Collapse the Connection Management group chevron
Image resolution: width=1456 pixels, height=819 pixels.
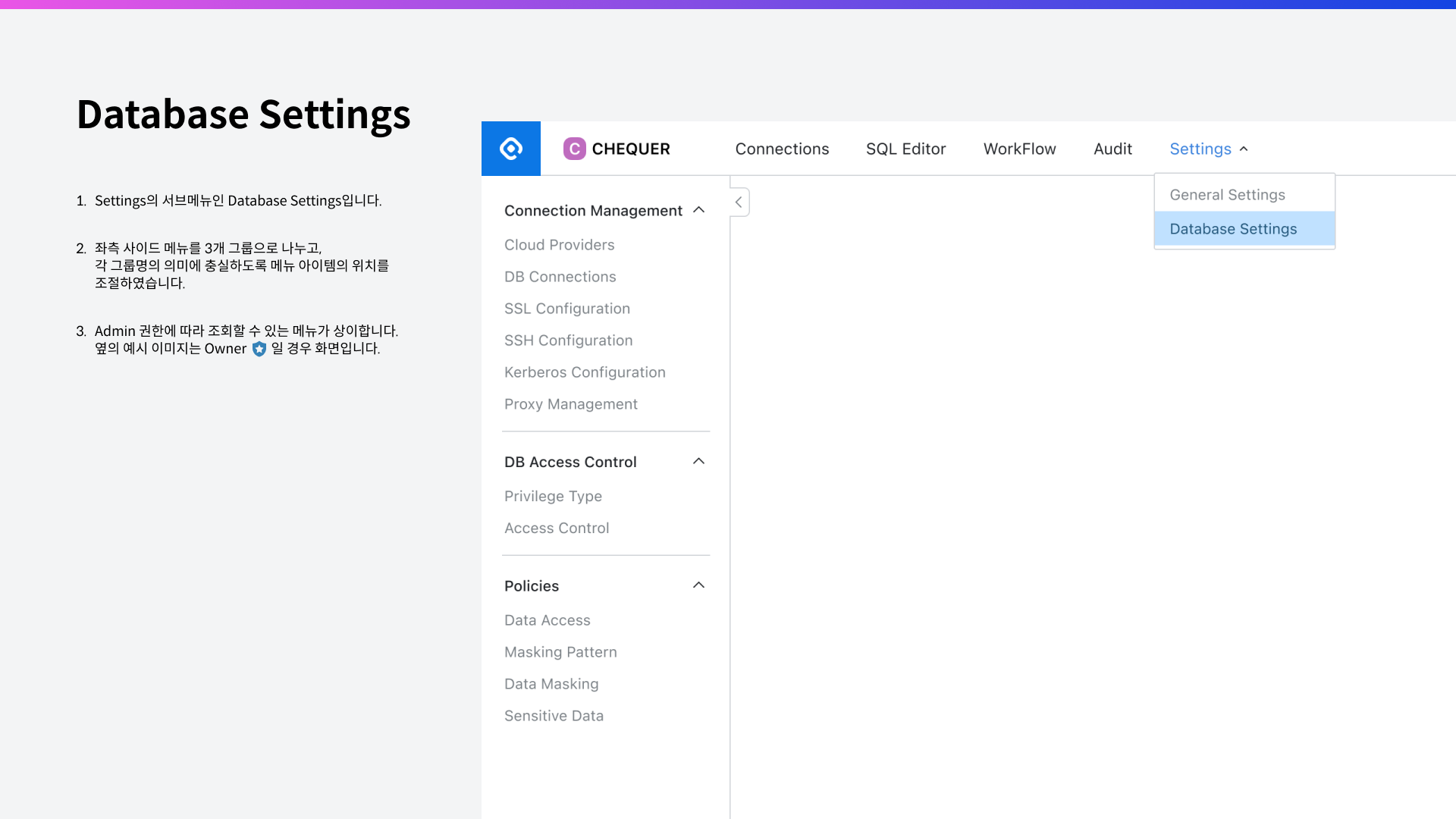click(698, 210)
